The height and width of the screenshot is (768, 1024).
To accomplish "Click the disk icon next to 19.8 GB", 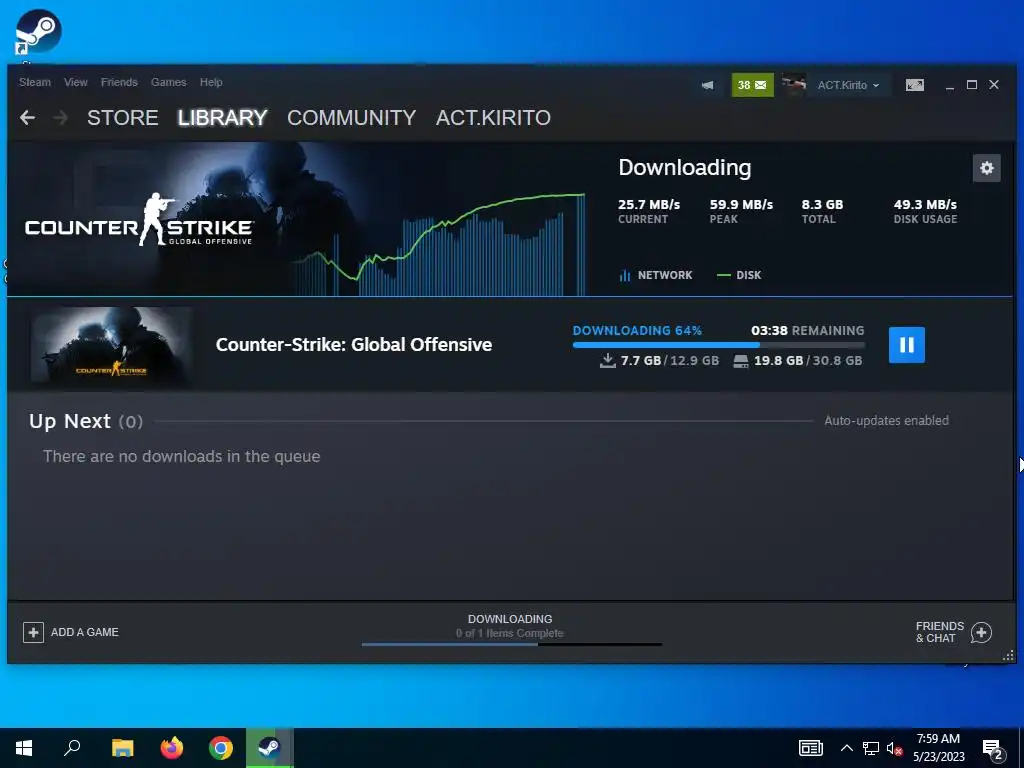I will tap(741, 361).
